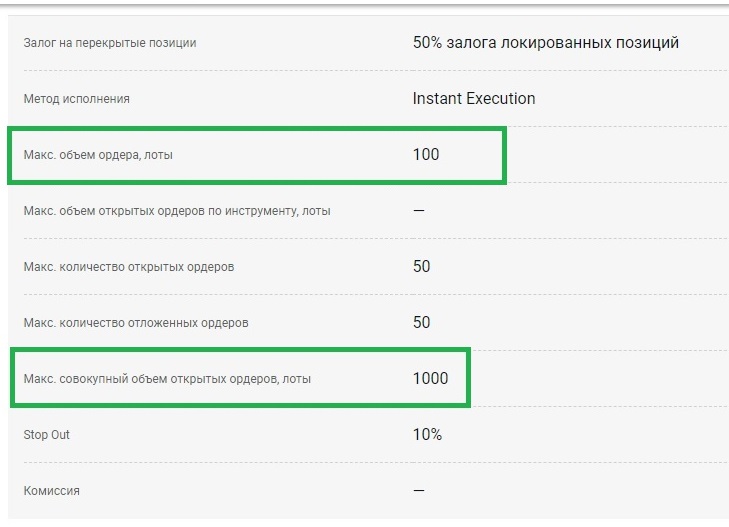Click value 50 beside 'количество отложенных ордеров'
The width and height of the screenshot is (729, 527).
422,323
